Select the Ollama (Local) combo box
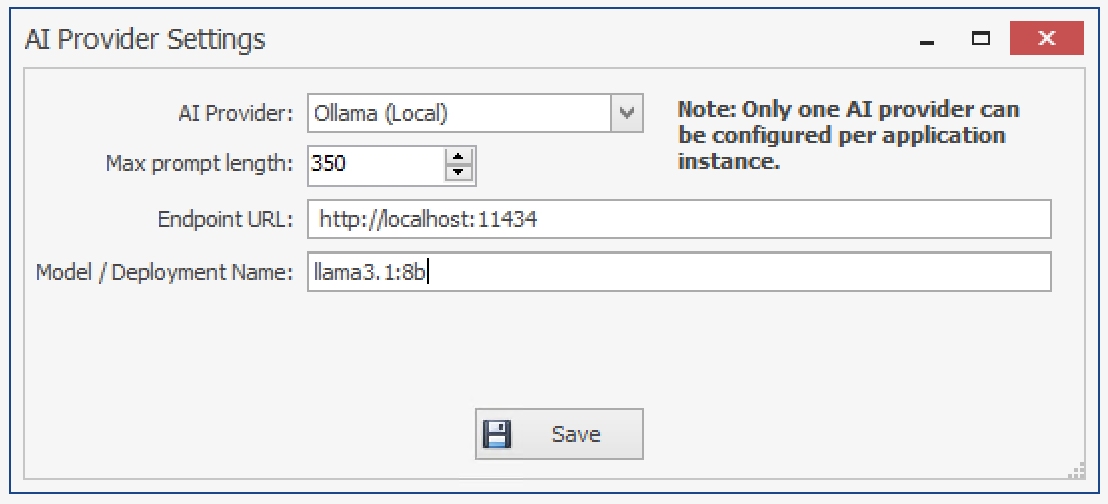Viewport: 1108px width, 504px height. coord(460,113)
